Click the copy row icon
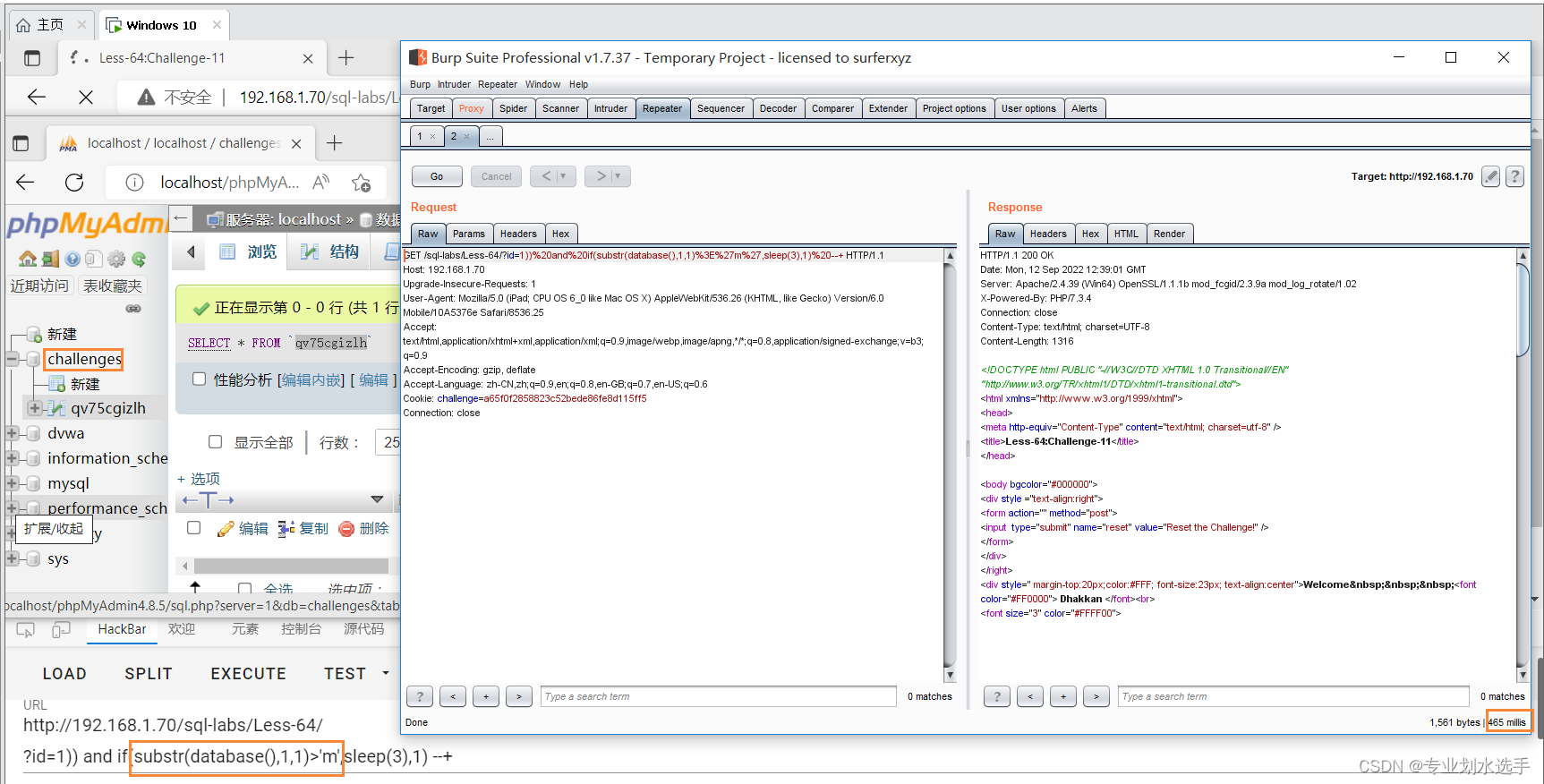 click(286, 529)
